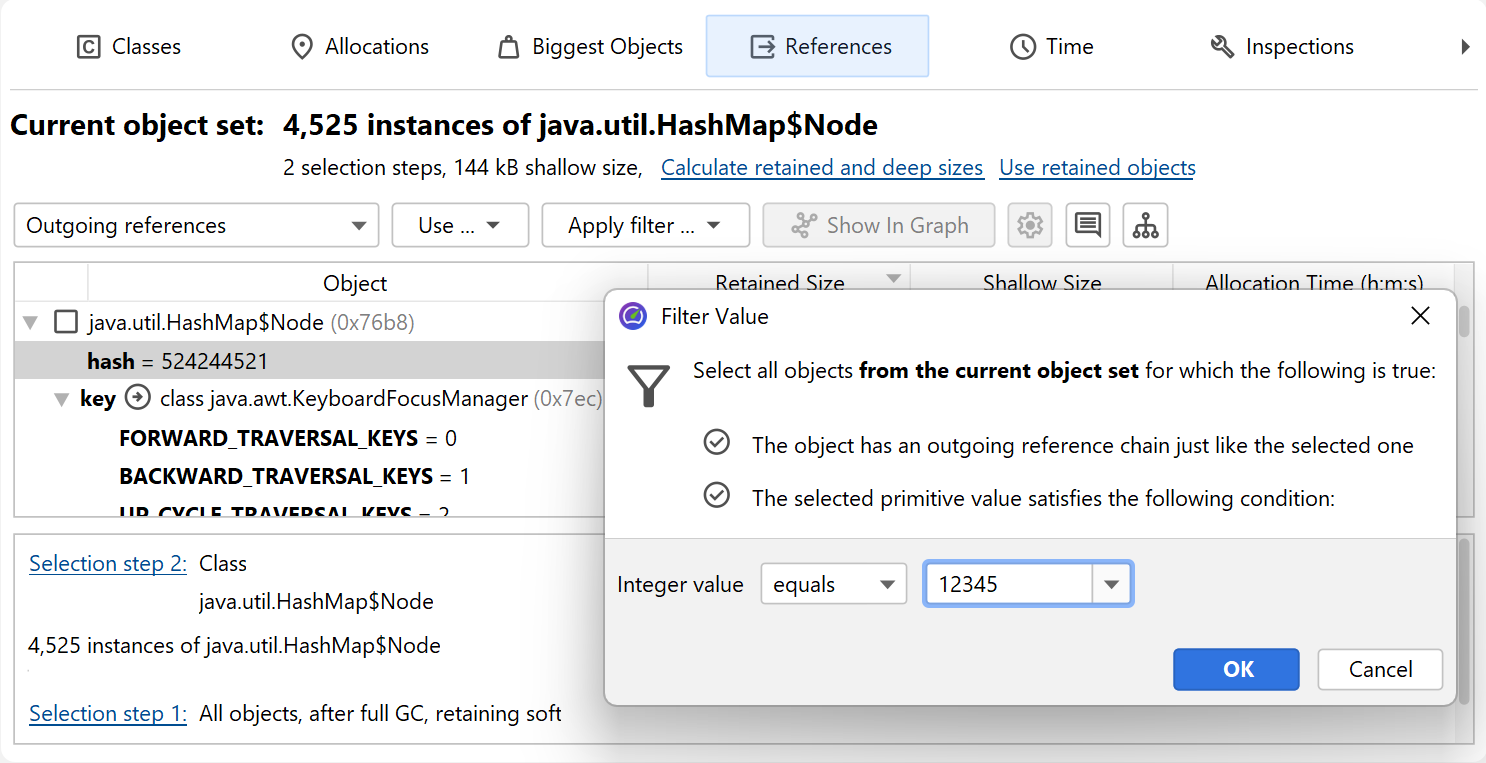Click Show In Graph button
Screen dimensions: 1486x763
(x=878, y=226)
